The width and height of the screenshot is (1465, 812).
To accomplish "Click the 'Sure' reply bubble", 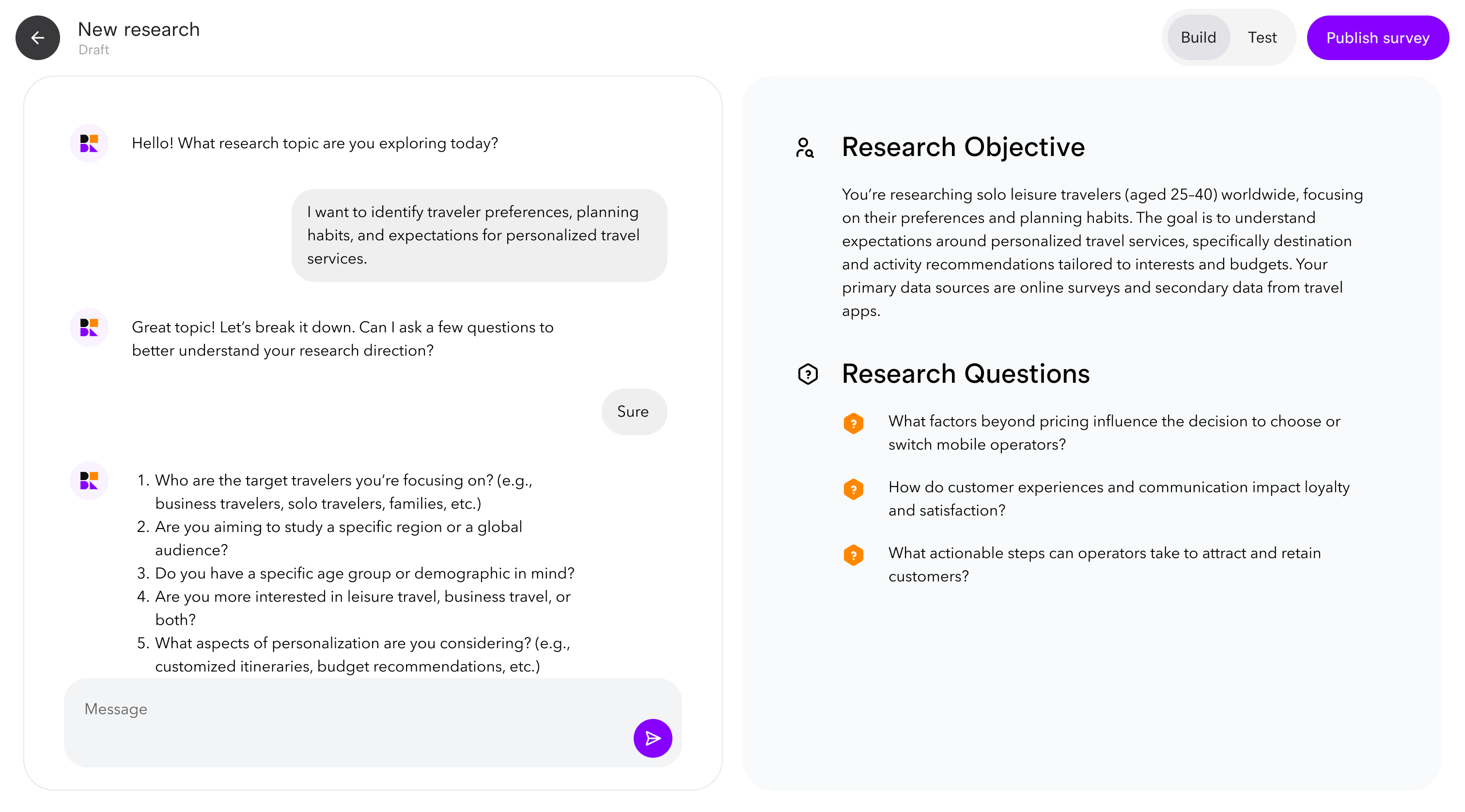I will coord(633,411).
